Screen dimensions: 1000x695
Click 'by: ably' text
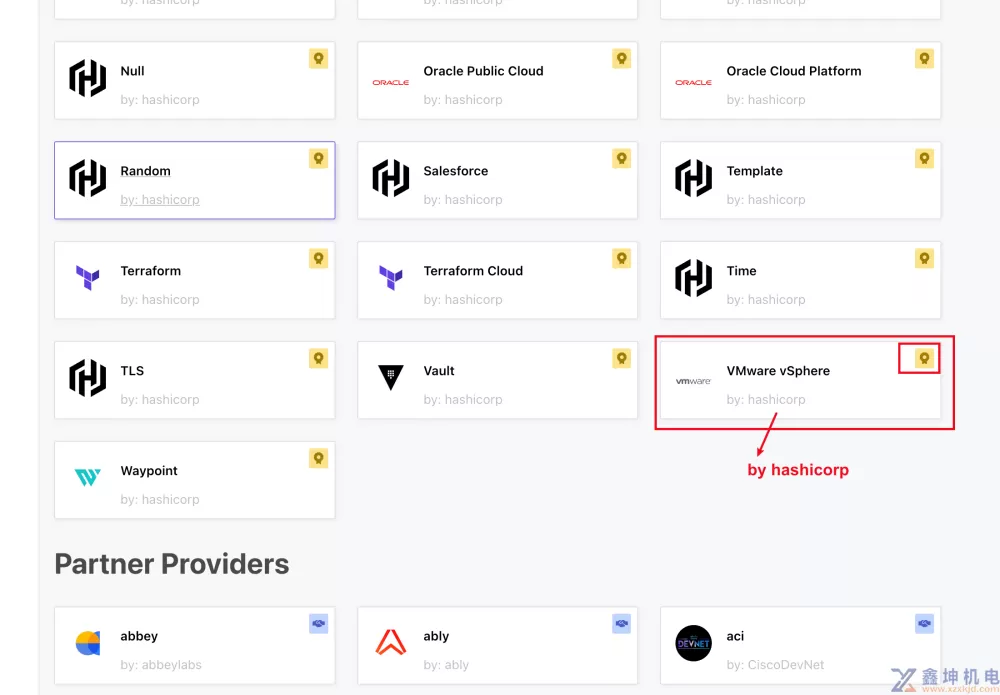pyautogui.click(x=446, y=665)
